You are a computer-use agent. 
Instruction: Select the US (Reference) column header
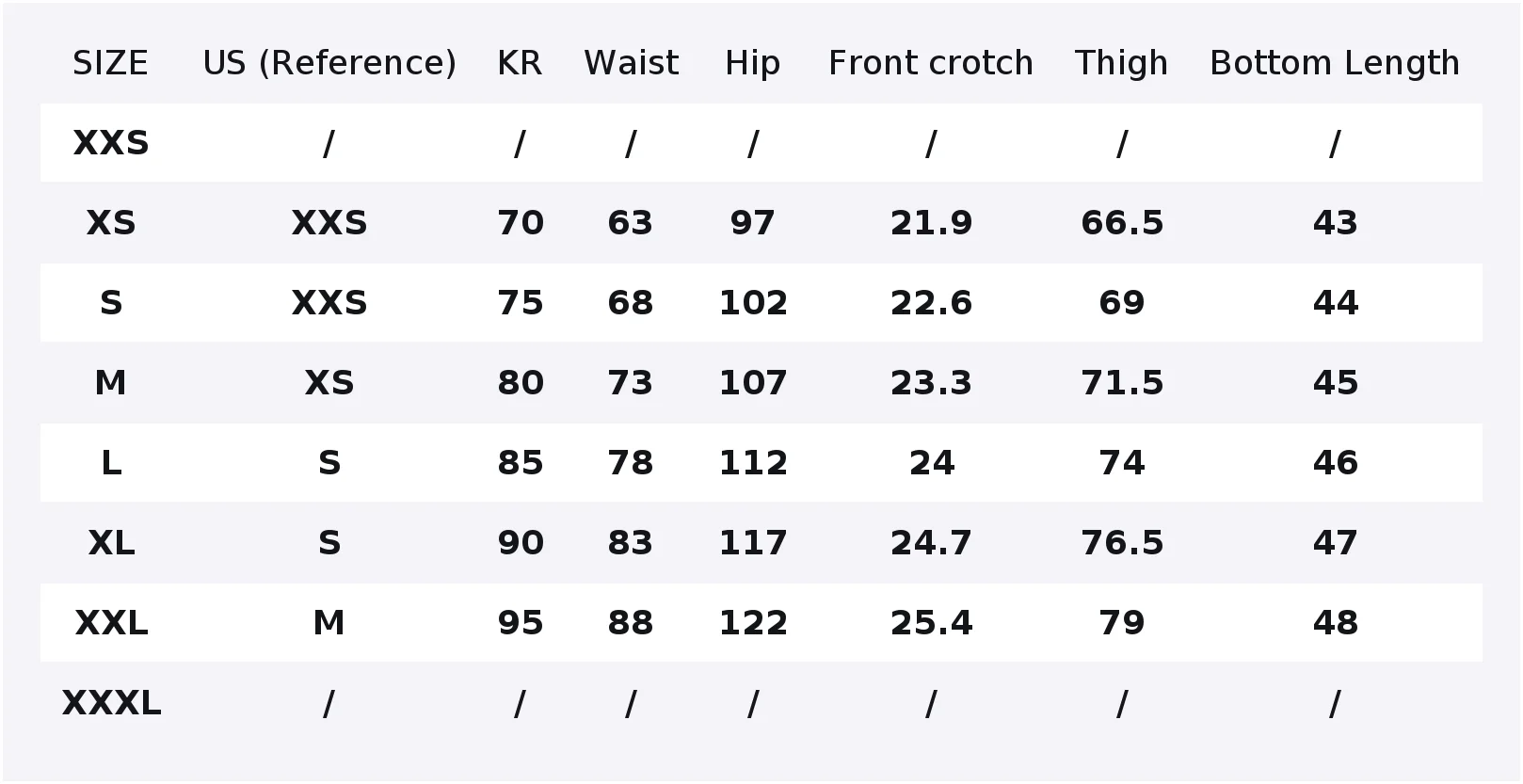pyautogui.click(x=329, y=63)
